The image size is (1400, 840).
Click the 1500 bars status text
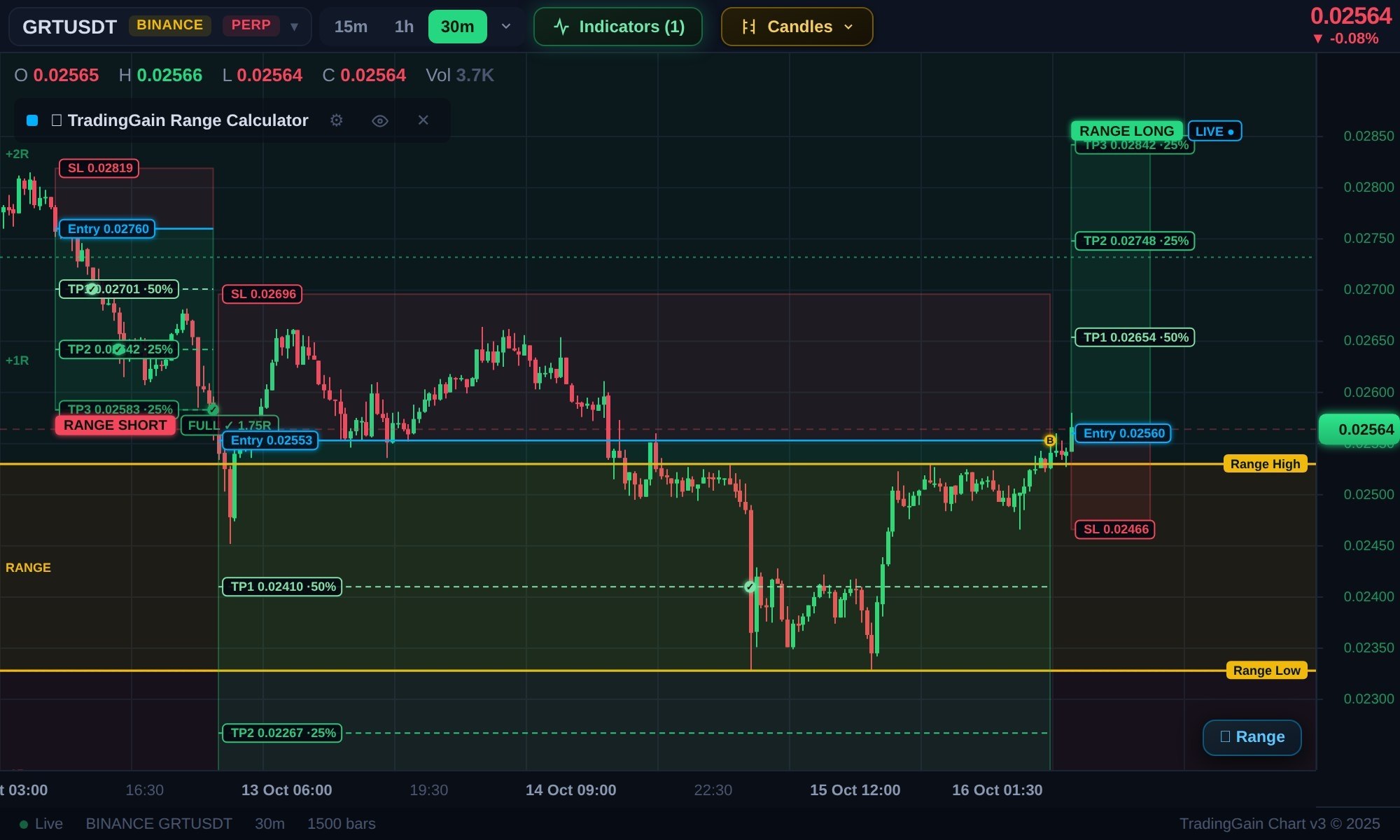342,824
